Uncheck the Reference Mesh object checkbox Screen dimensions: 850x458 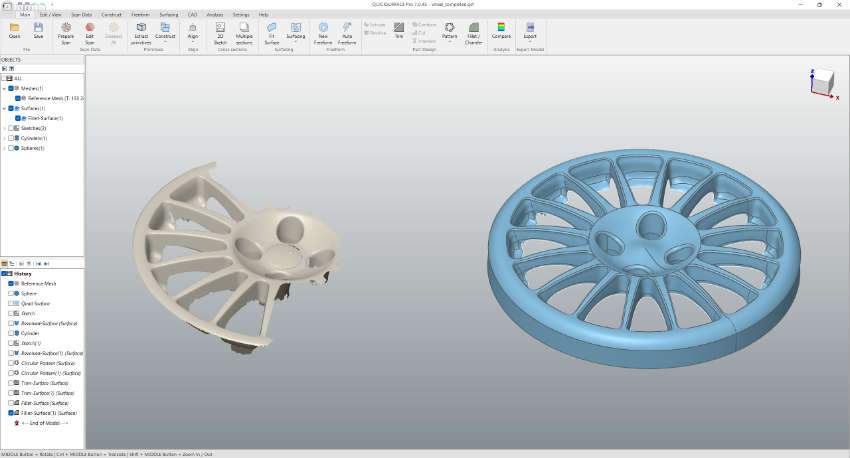point(18,98)
